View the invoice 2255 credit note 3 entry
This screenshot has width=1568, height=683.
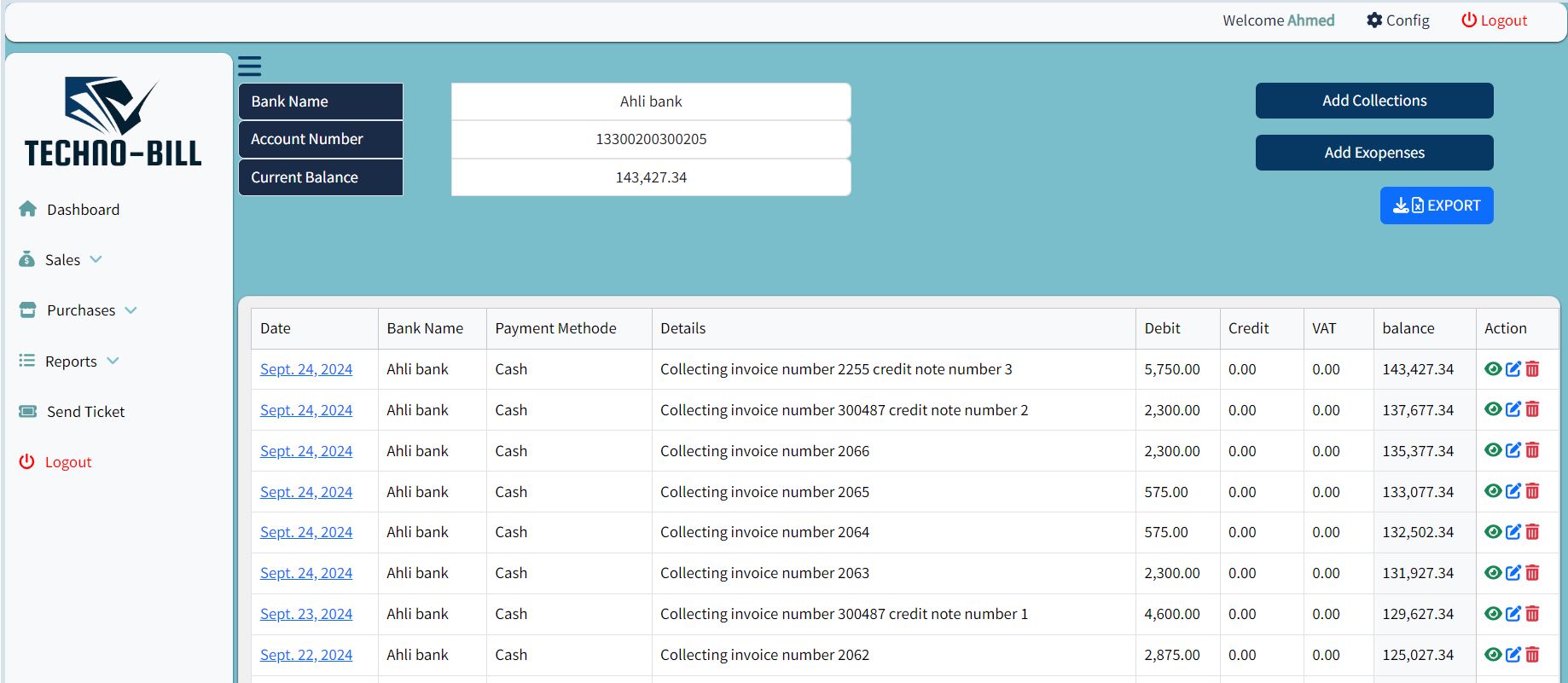click(1493, 368)
